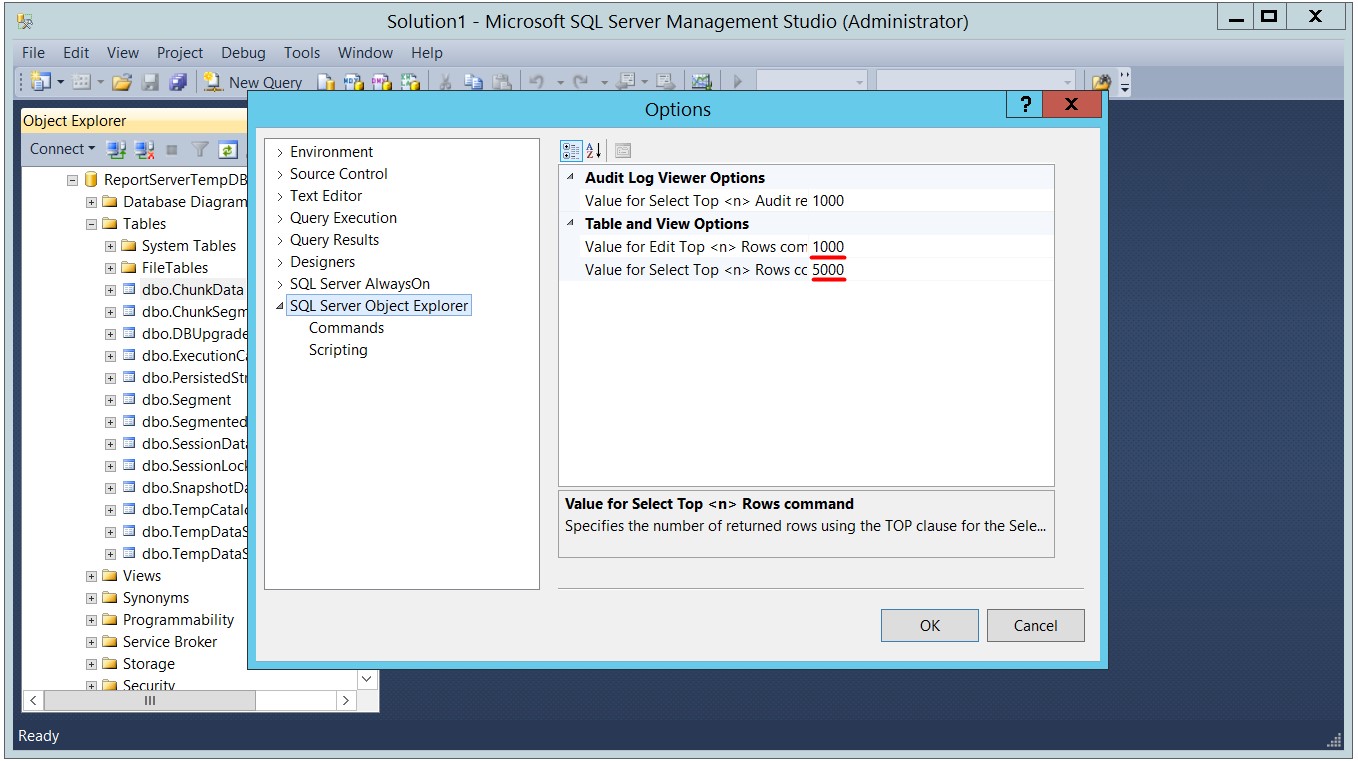The width and height of the screenshot is (1358, 761).
Task: Open the New Project icon dropdown arrow
Action: [x=61, y=82]
